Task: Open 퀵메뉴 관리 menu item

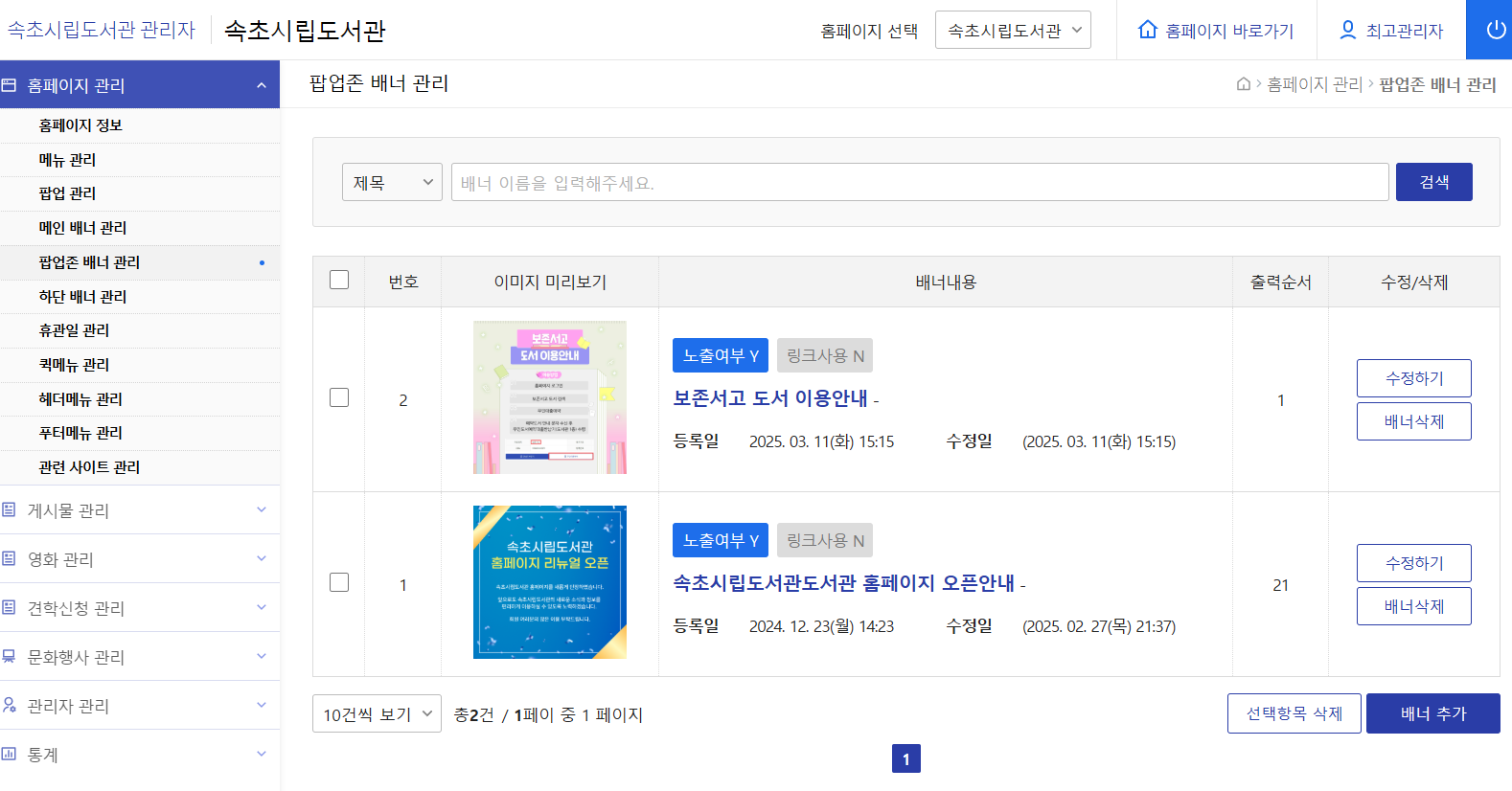Action: [140, 365]
